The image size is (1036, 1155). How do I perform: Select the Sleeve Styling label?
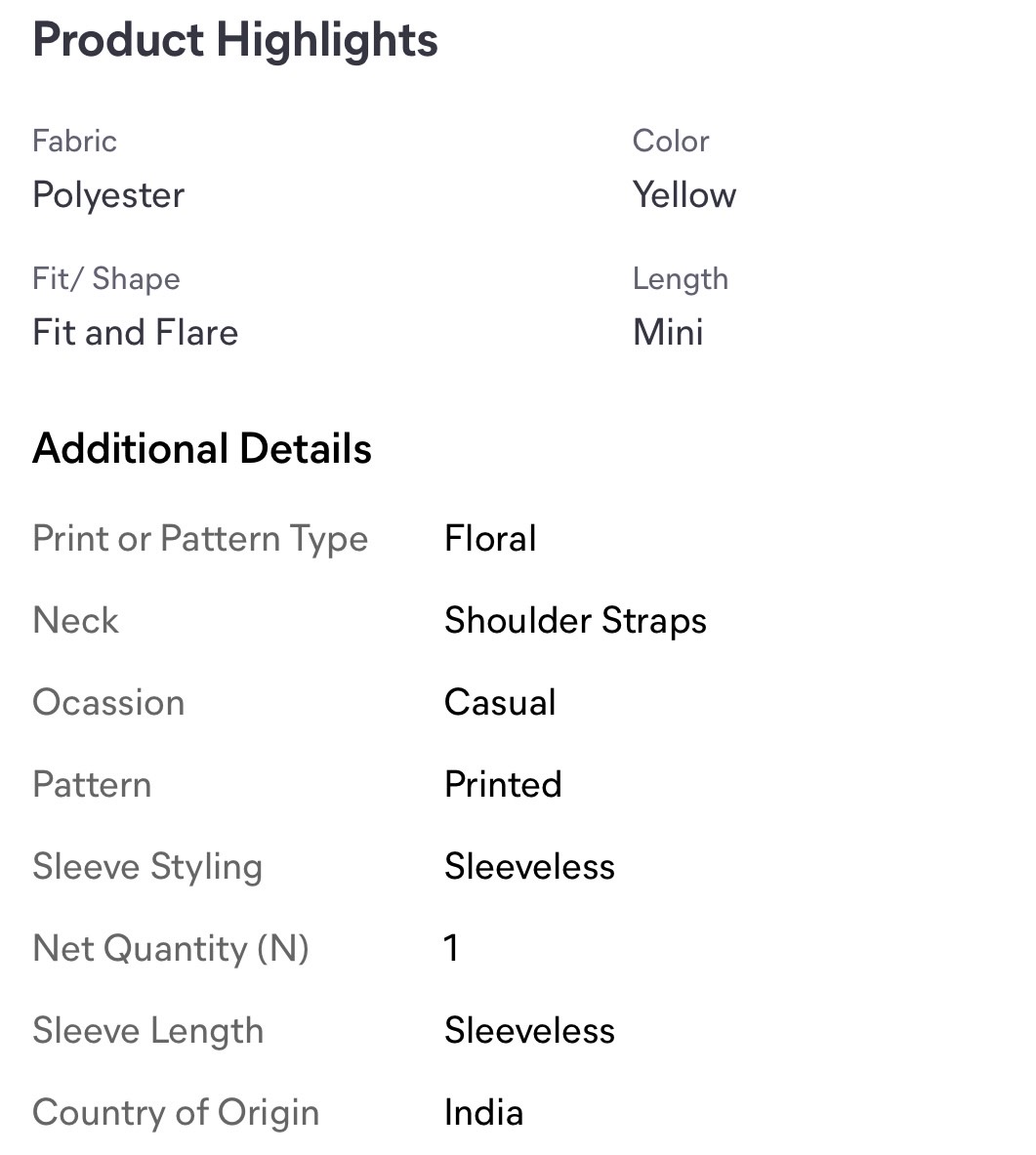coord(147,867)
